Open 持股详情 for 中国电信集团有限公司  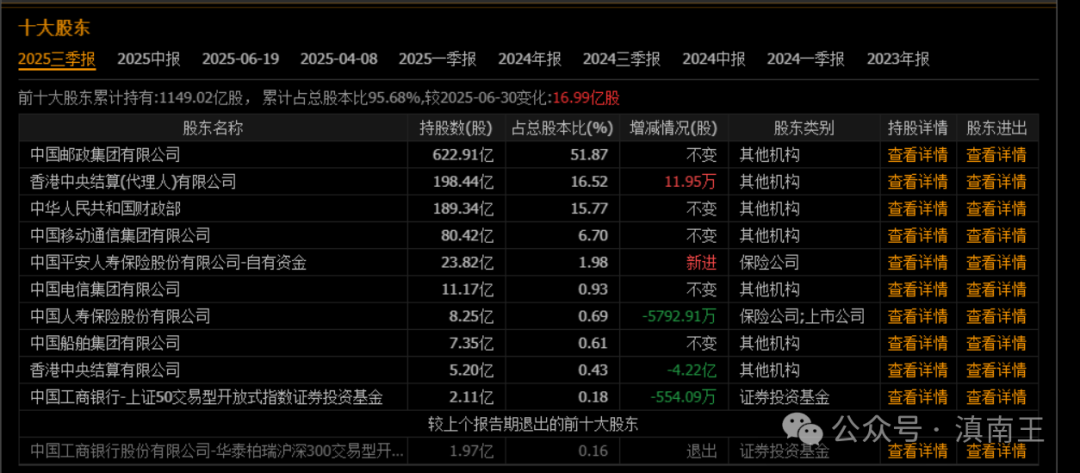coord(917,289)
